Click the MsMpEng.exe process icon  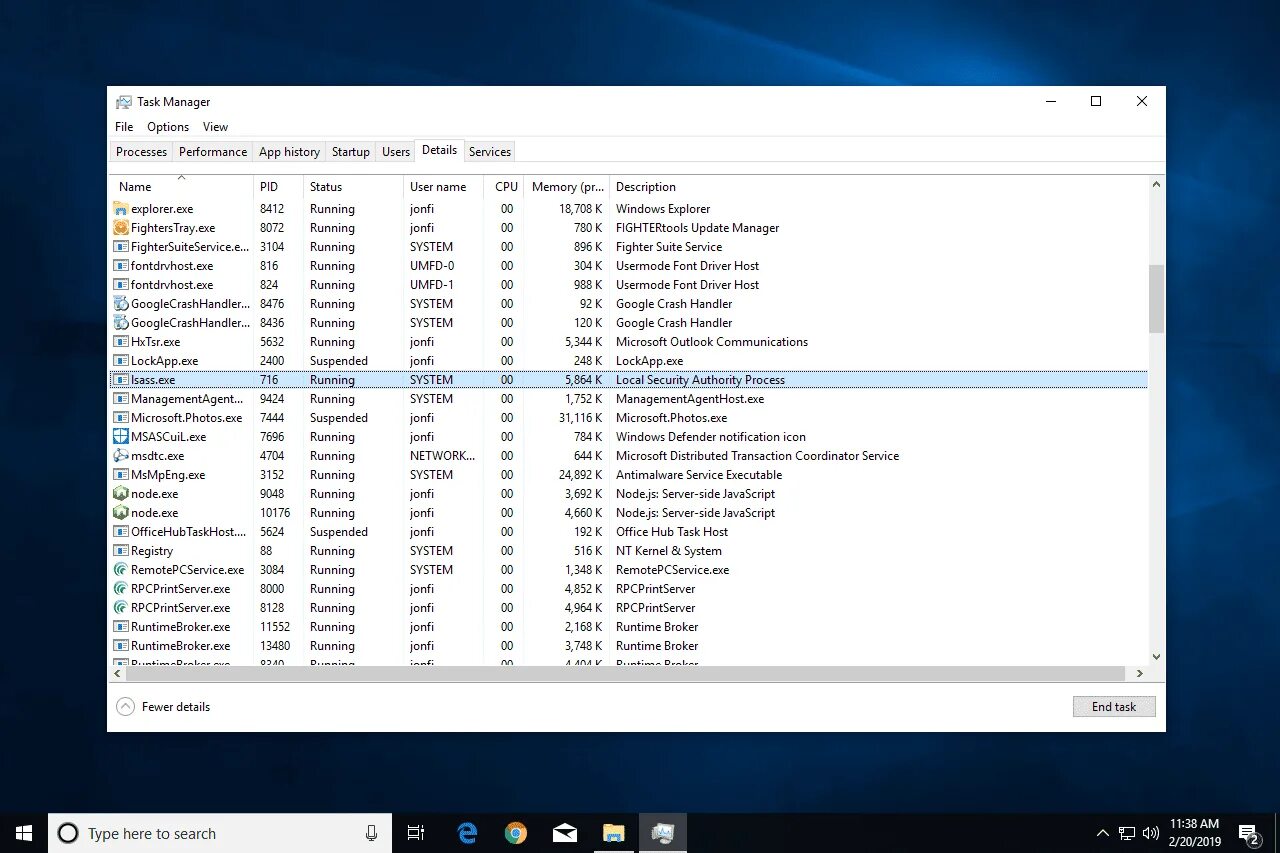click(x=121, y=475)
